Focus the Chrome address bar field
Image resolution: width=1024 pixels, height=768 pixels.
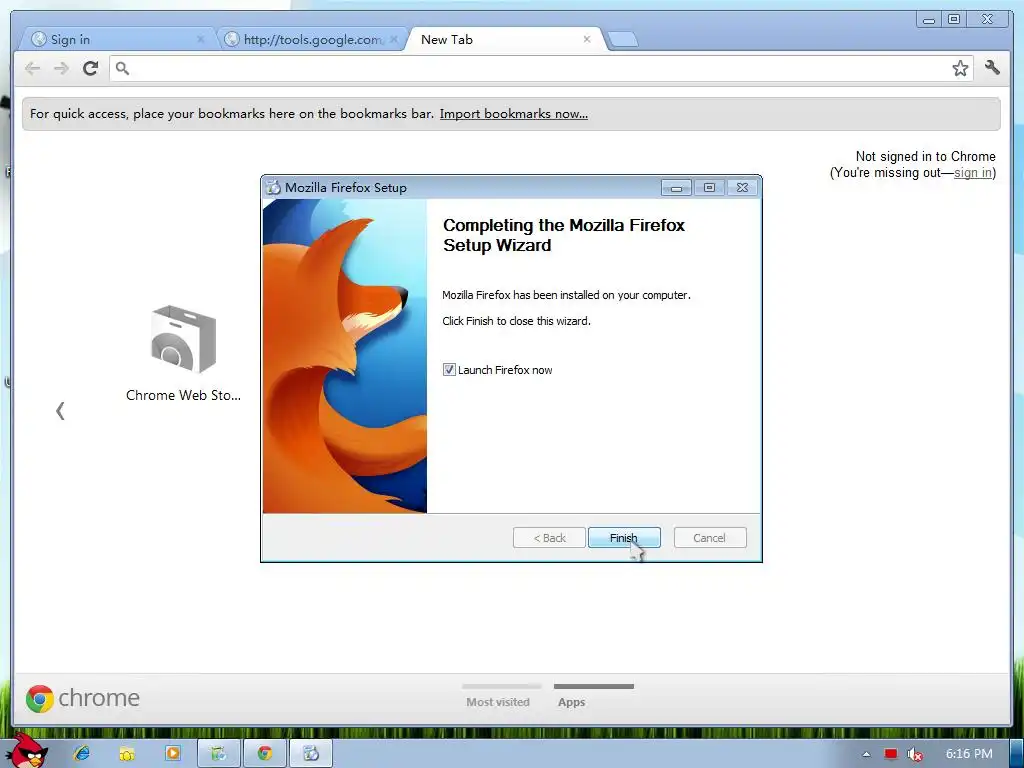click(x=541, y=68)
